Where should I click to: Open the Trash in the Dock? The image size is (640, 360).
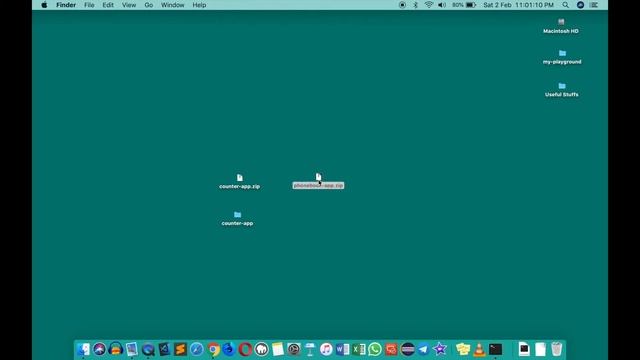point(556,349)
